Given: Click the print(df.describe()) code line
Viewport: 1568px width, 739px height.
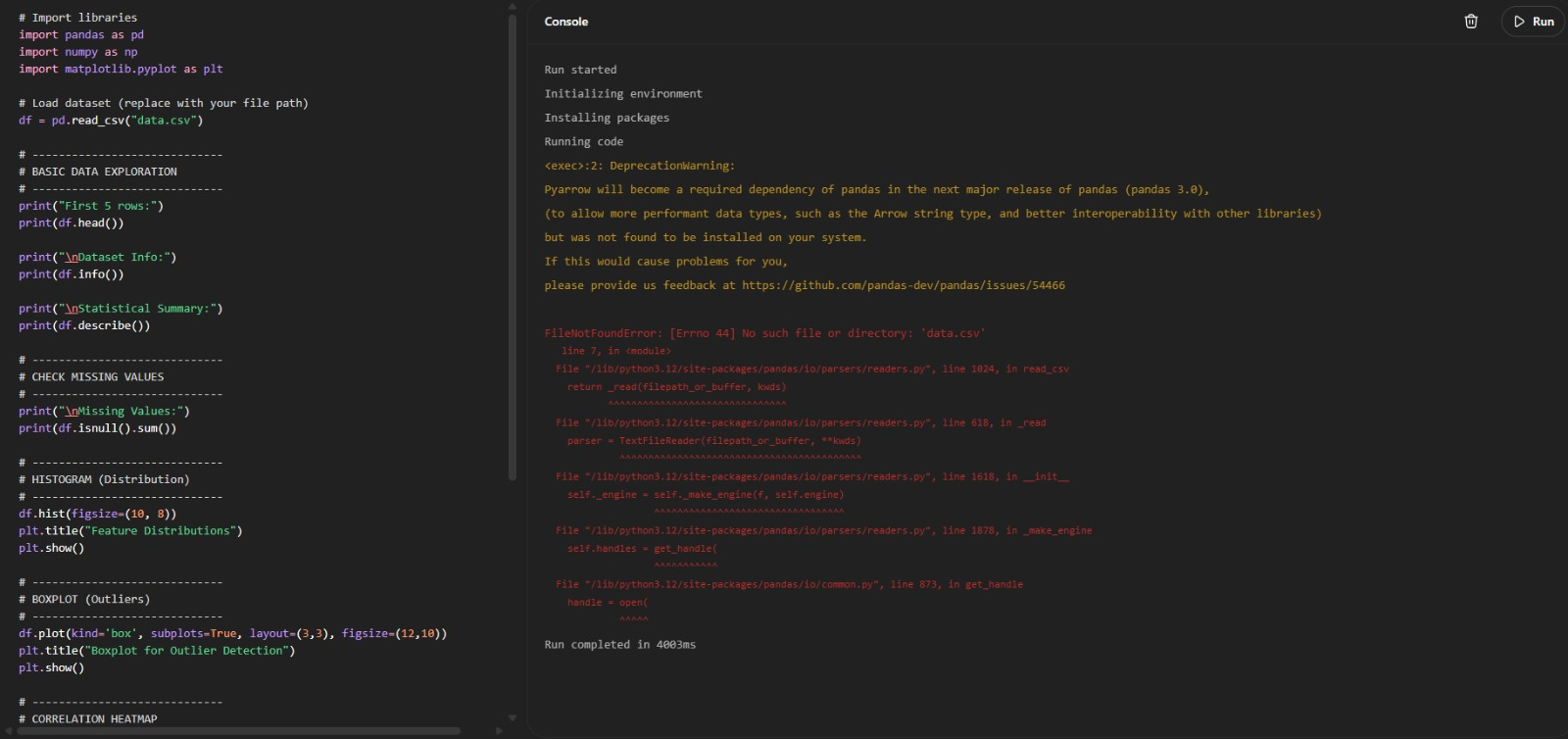Looking at the screenshot, I should pyautogui.click(x=84, y=325).
